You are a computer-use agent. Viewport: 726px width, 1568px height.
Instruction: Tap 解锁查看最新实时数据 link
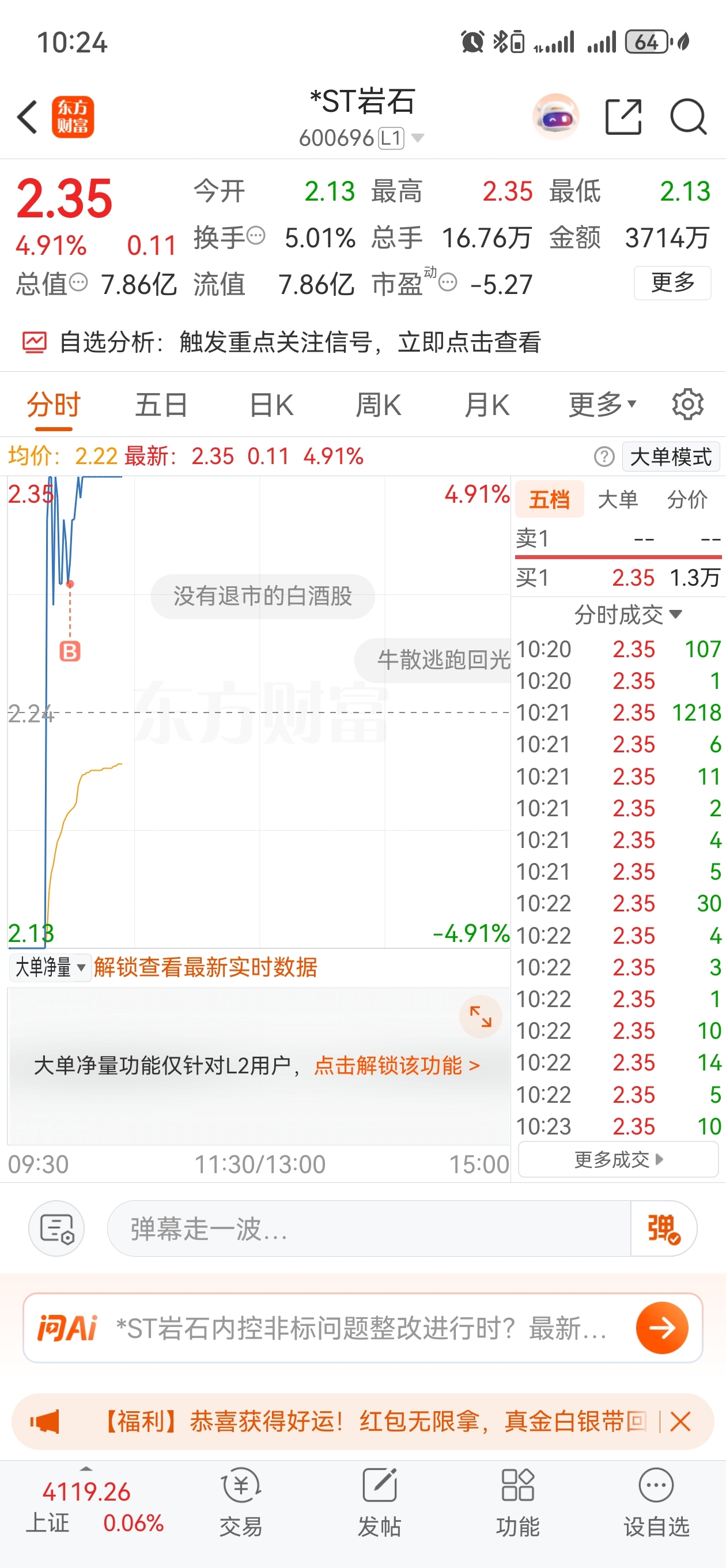[x=205, y=967]
